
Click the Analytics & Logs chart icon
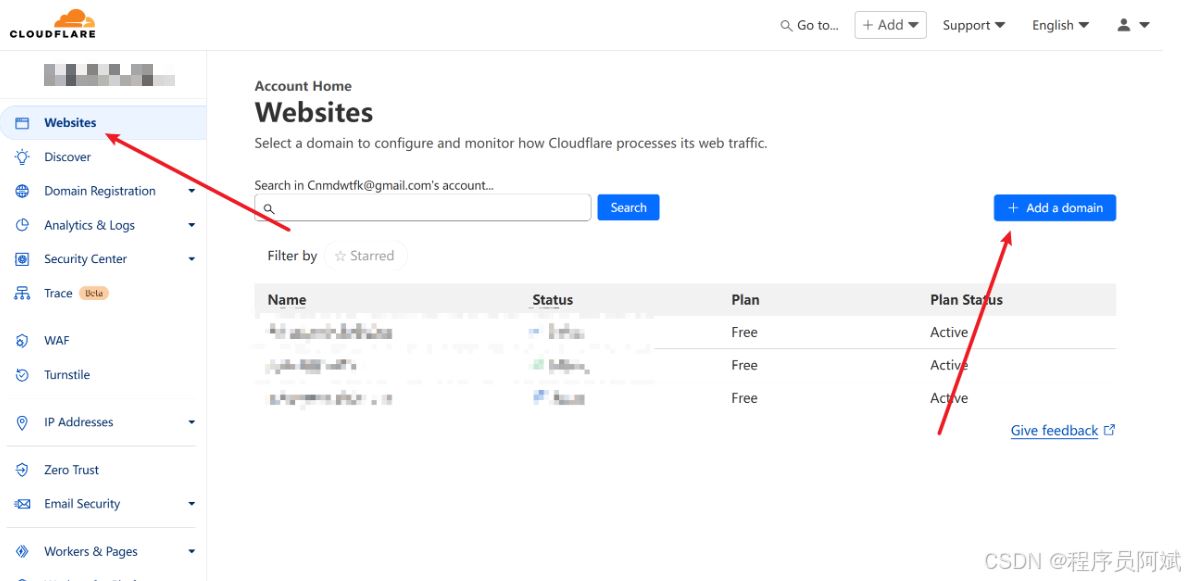[22, 225]
